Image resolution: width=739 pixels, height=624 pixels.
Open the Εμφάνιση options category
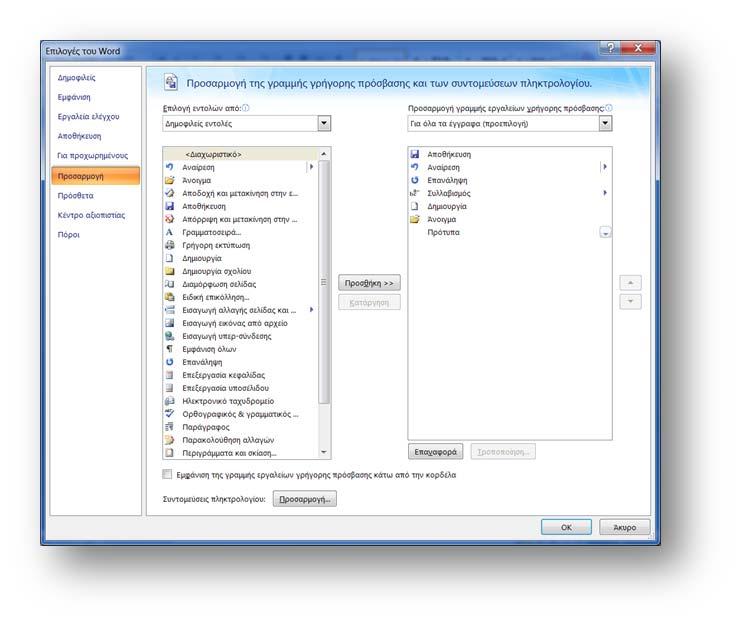[74, 97]
